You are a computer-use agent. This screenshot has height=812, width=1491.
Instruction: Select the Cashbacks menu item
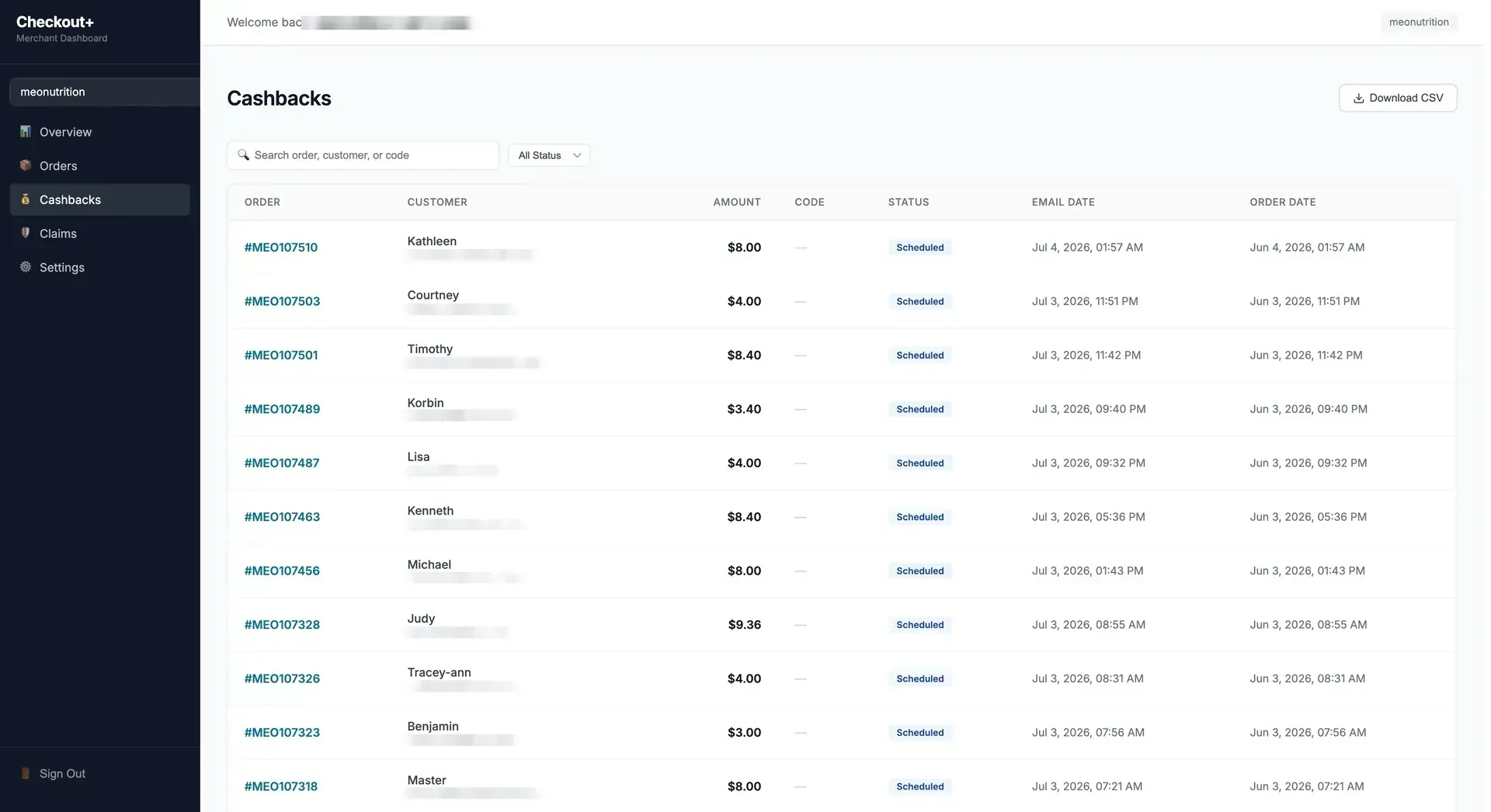point(99,200)
